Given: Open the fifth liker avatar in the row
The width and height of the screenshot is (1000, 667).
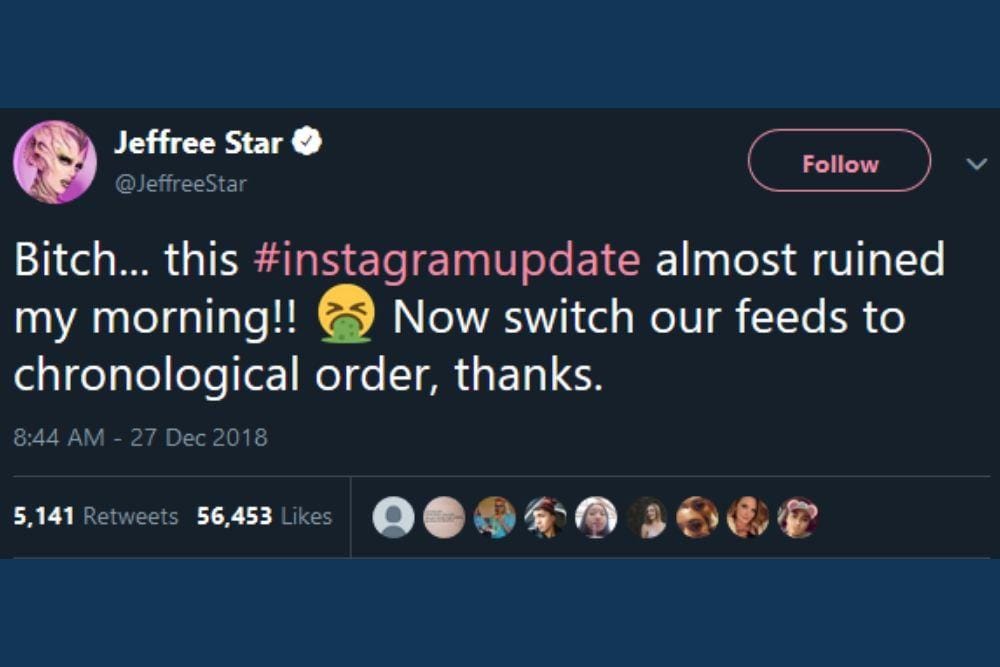Looking at the screenshot, I should [596, 517].
